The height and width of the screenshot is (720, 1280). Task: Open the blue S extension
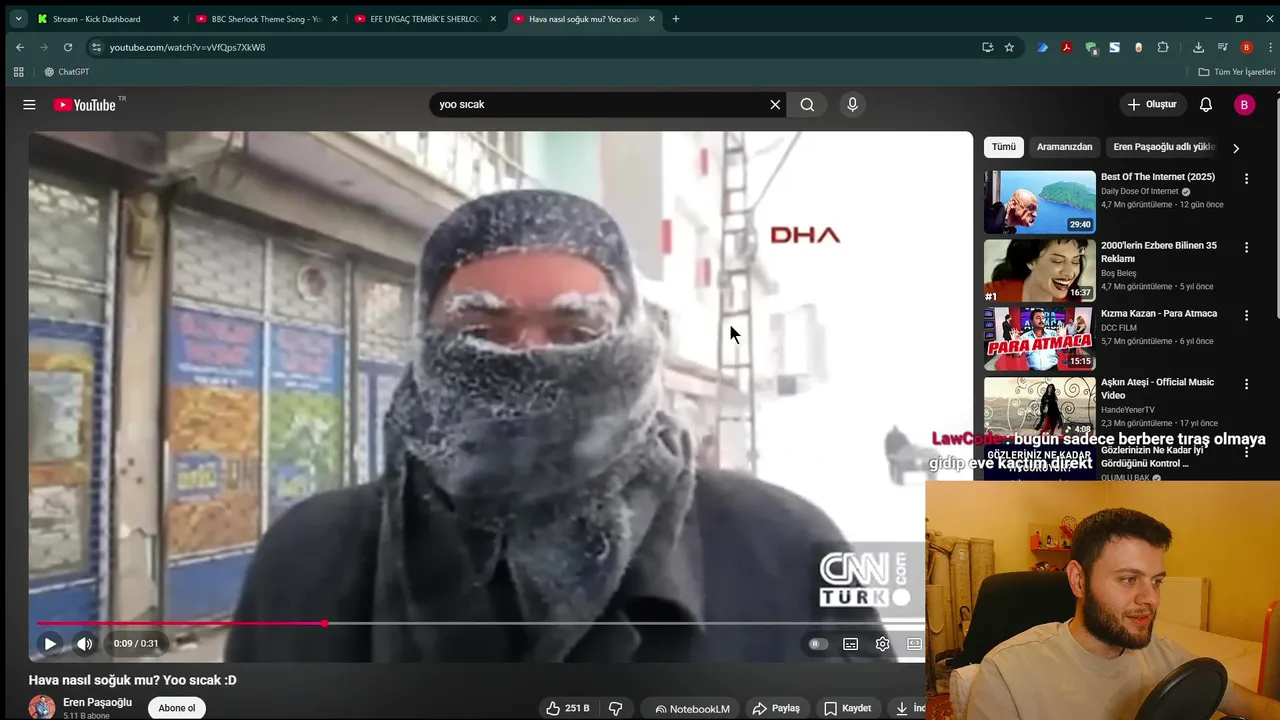1114,47
